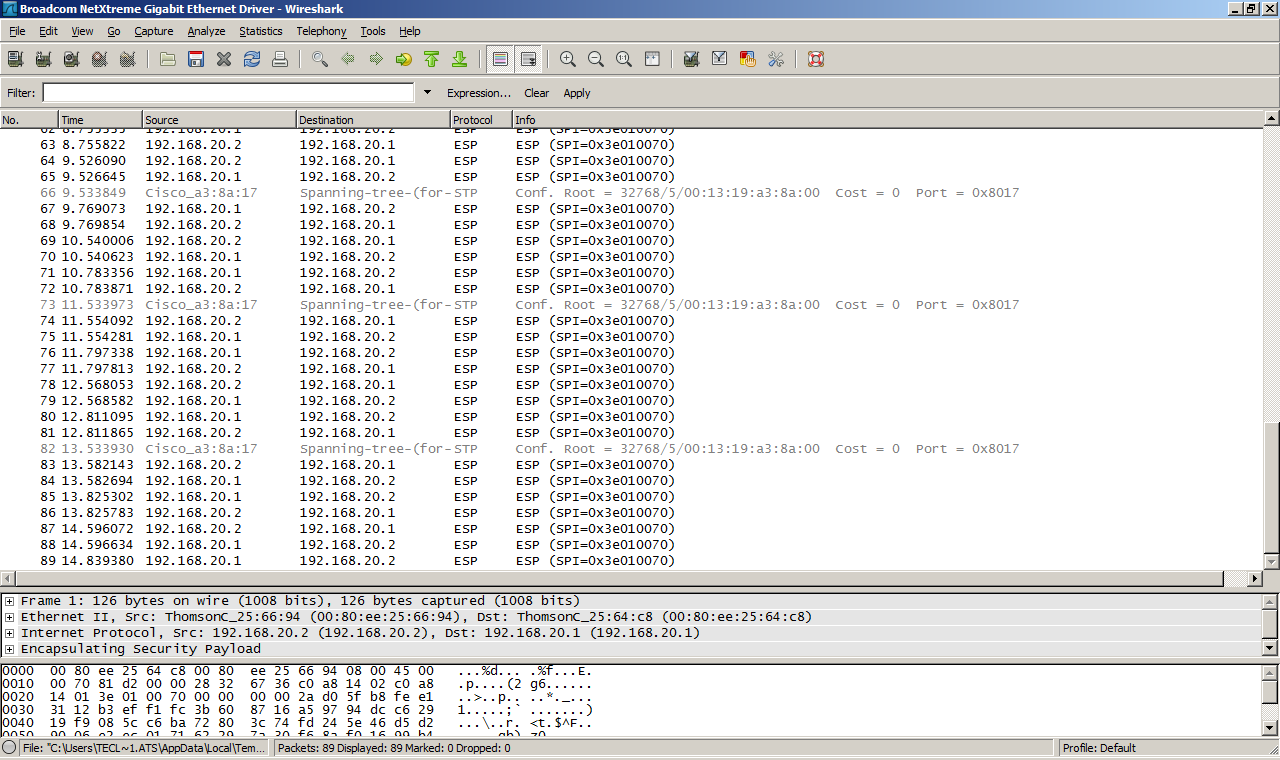Restart the running capture icon
The image size is (1280, 760).
[127, 59]
